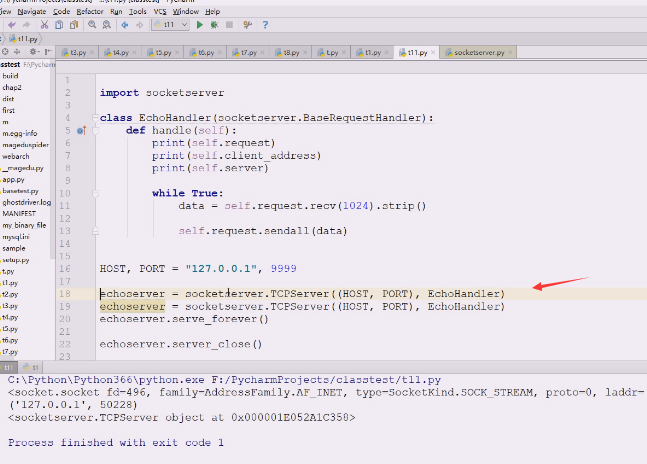Click the Redo toolbar arrow
The width and height of the screenshot is (647, 464).
(26, 25)
